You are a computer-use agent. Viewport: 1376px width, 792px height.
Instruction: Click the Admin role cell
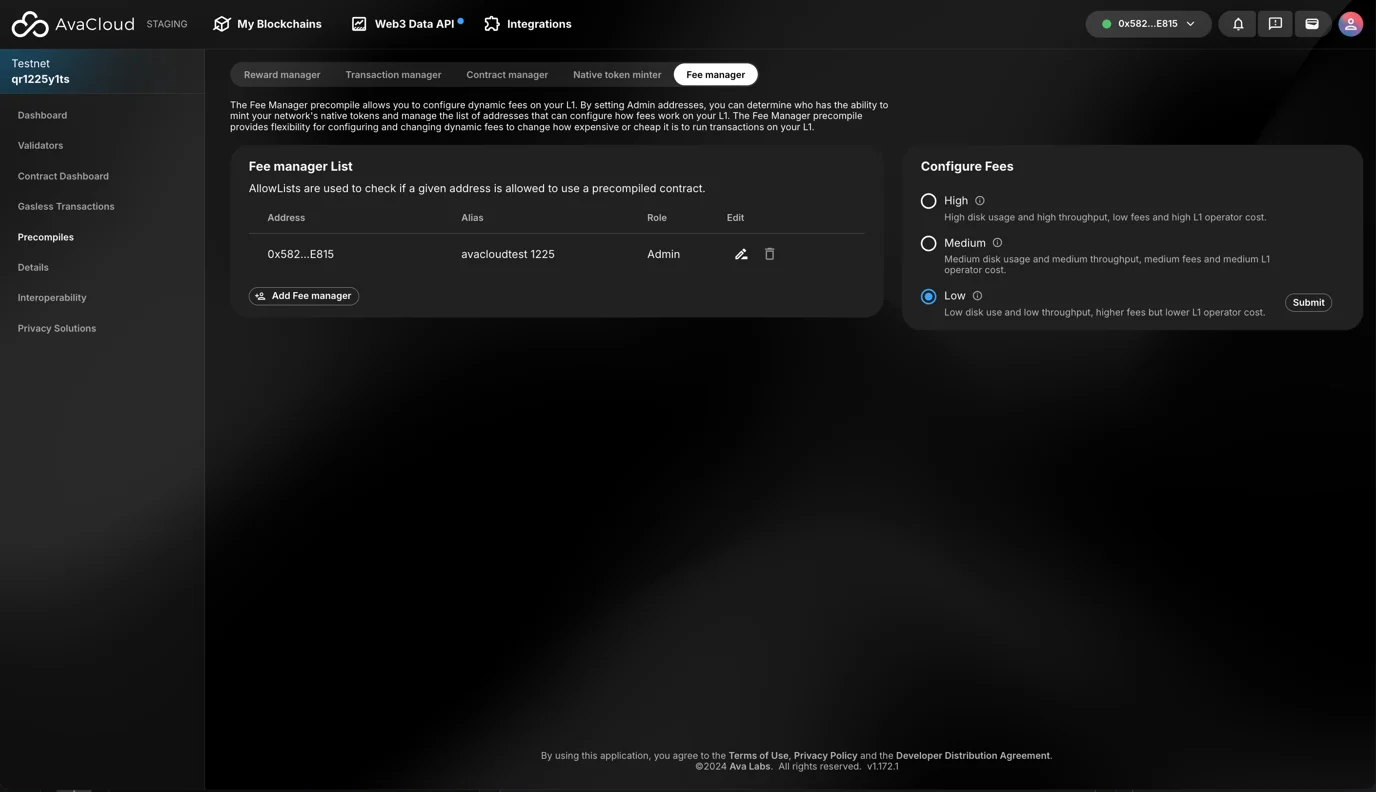point(663,254)
